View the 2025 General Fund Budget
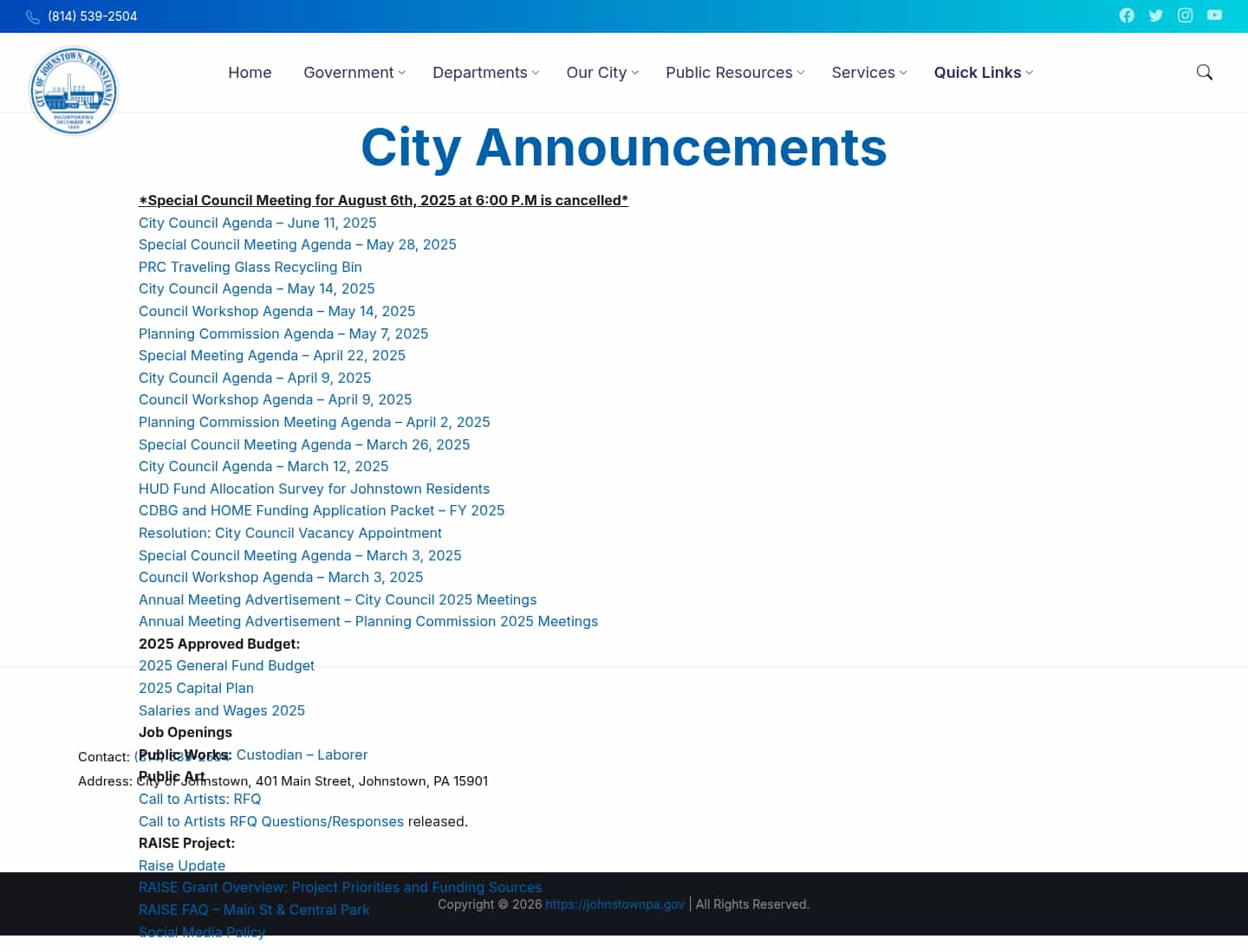Viewport: 1248px width, 952px height. (x=226, y=665)
